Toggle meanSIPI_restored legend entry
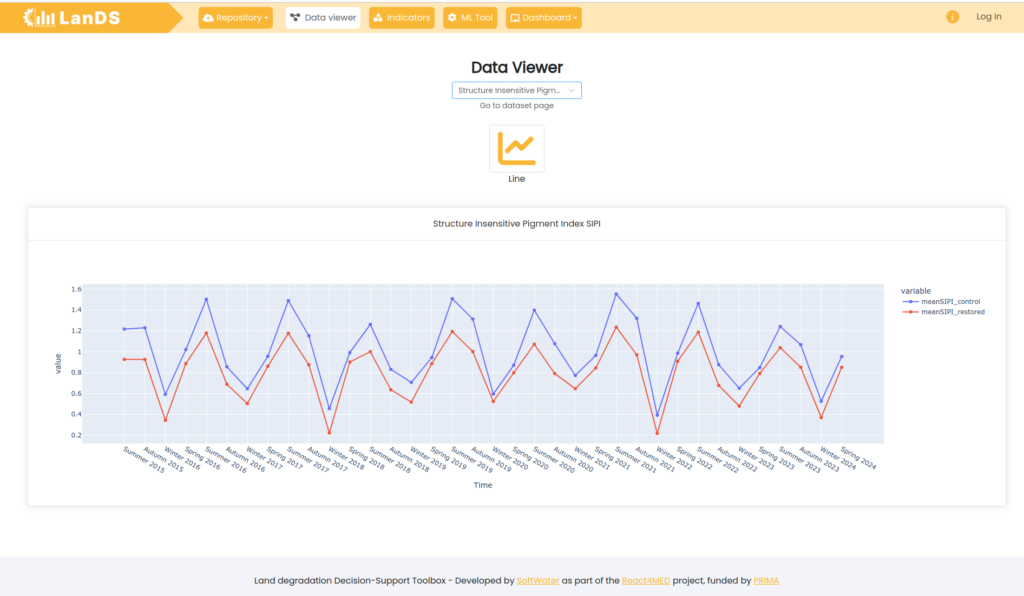 944,312
